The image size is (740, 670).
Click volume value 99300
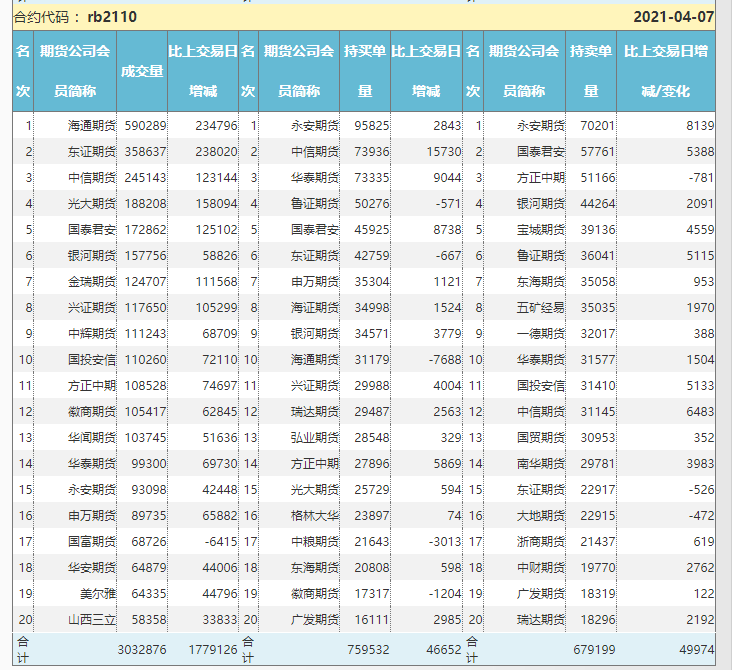(149, 463)
